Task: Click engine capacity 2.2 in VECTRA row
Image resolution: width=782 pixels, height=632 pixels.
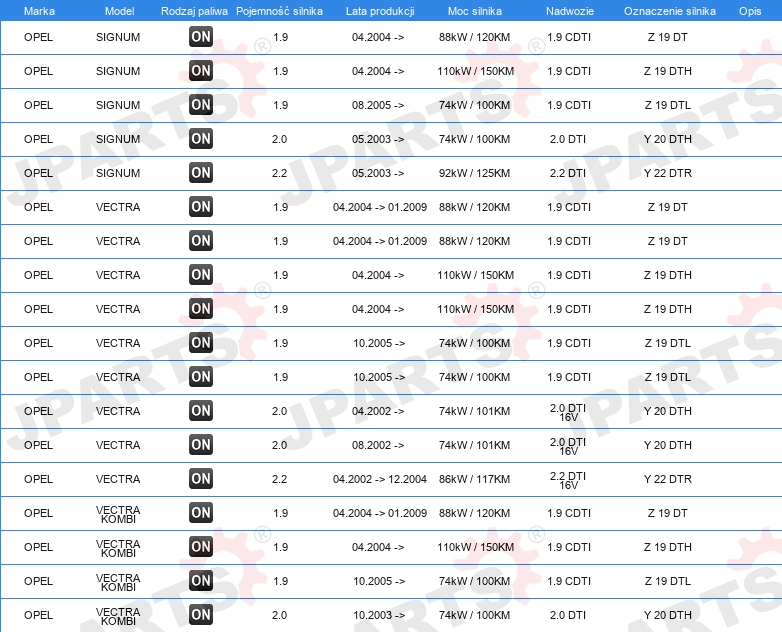Action: [x=279, y=479]
